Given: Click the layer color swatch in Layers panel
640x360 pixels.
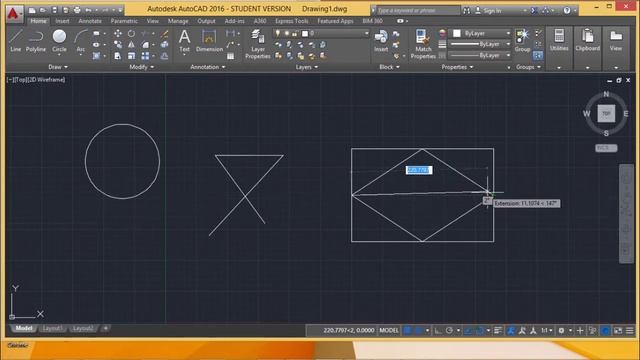Looking at the screenshot, I should [x=304, y=33].
